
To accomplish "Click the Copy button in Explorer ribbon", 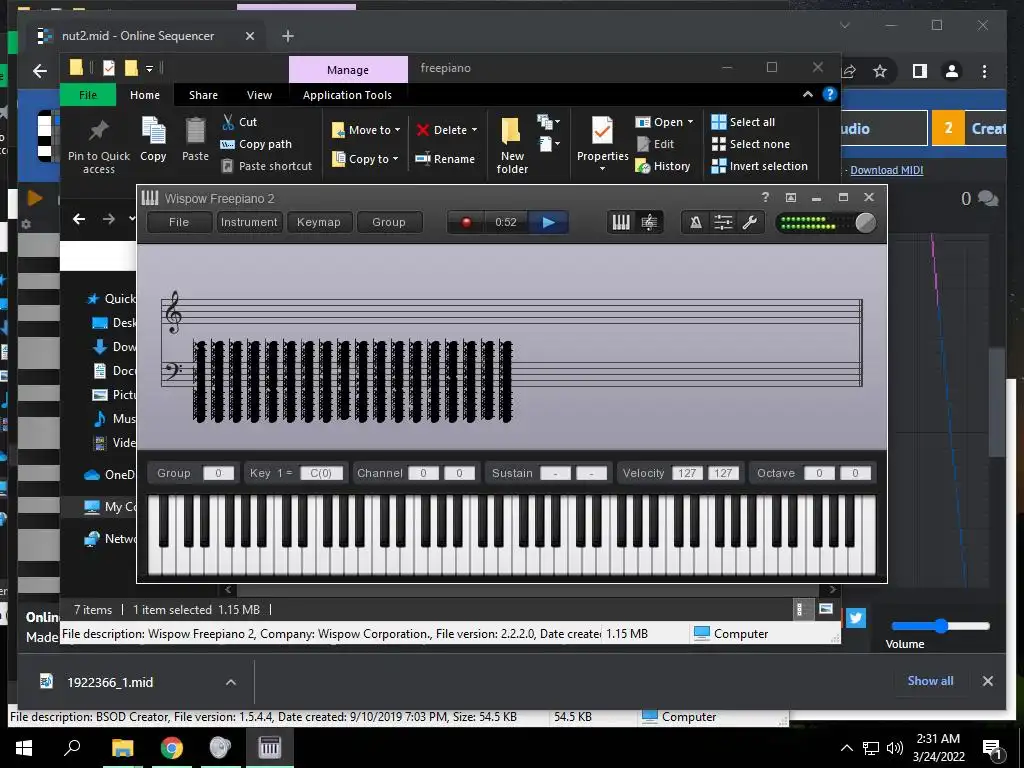I will pyautogui.click(x=153, y=139).
